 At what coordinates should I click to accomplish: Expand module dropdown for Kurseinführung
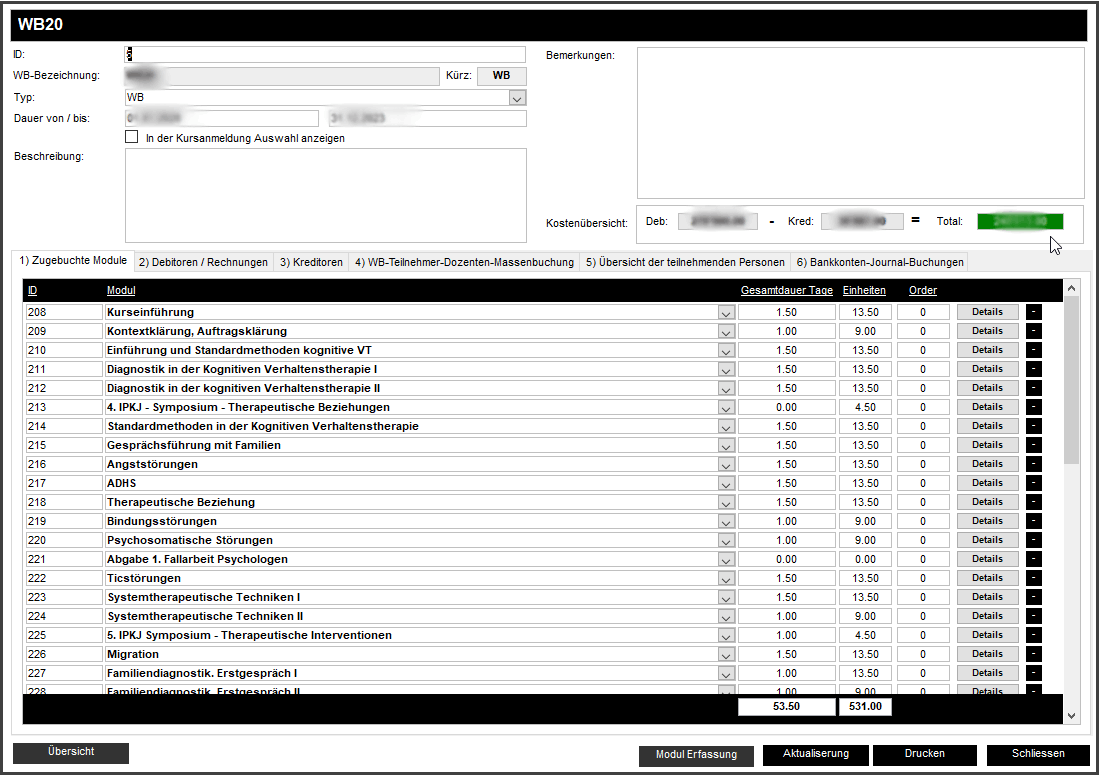pyautogui.click(x=726, y=313)
